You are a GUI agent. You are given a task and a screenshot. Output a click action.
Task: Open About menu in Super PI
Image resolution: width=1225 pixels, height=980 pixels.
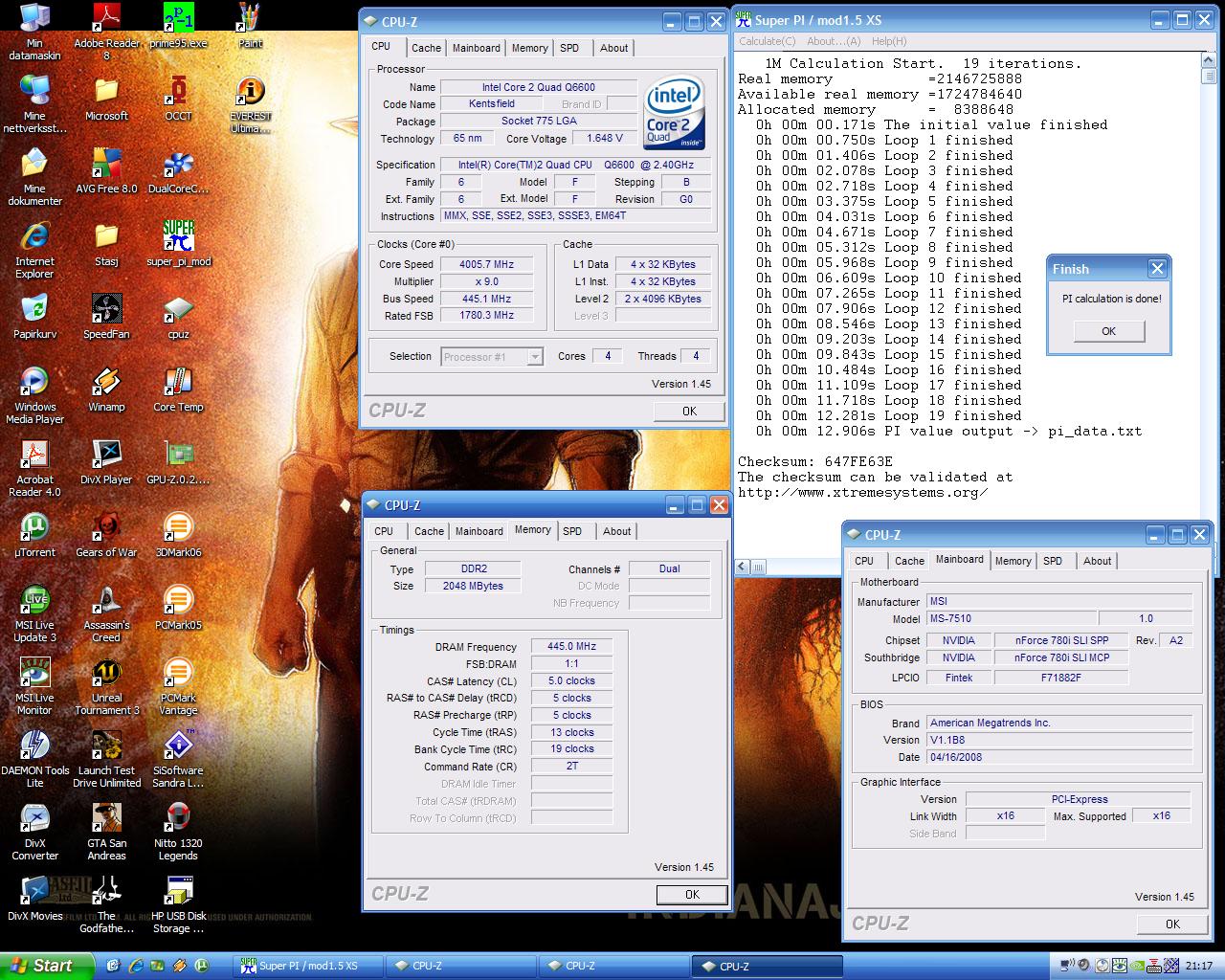coord(833,41)
